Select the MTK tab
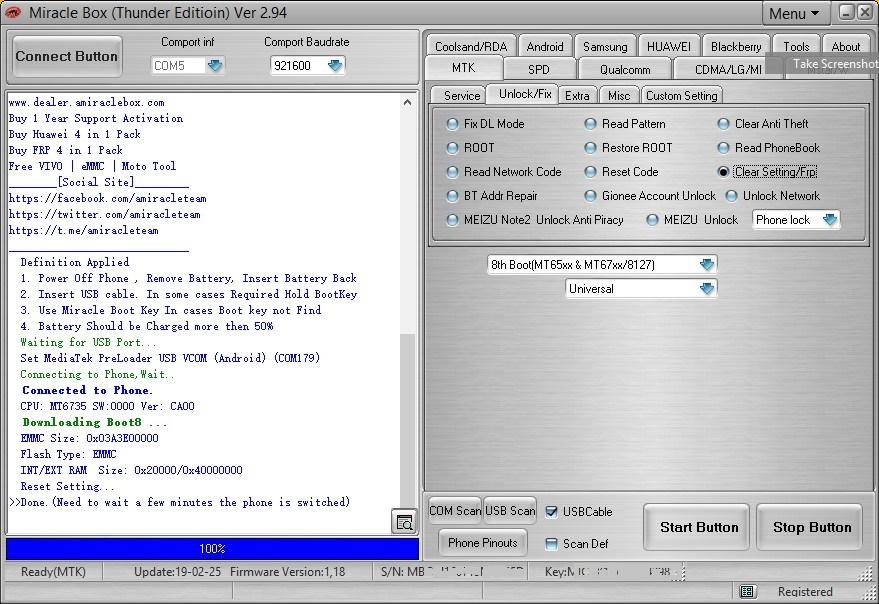 coord(464,68)
